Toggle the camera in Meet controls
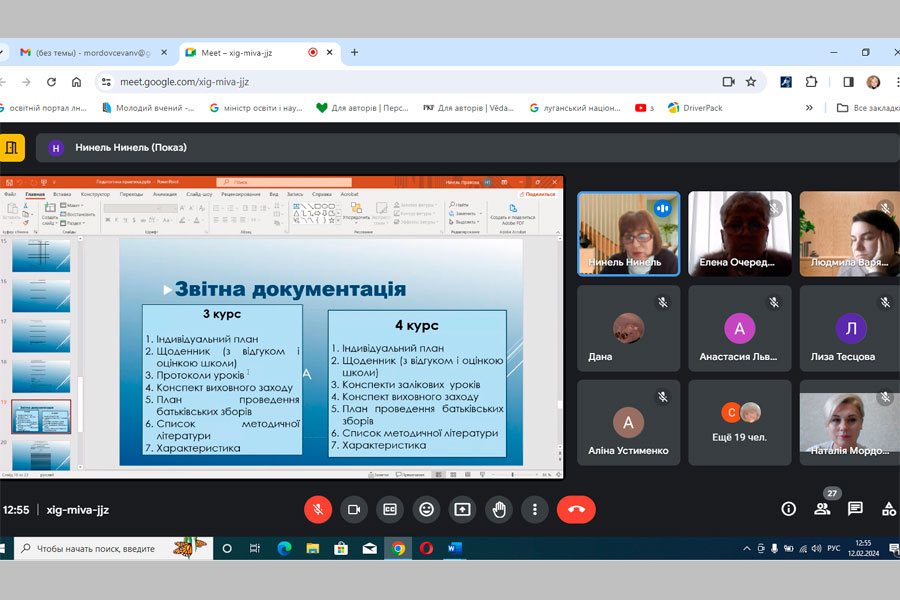The image size is (900, 600). click(x=354, y=510)
